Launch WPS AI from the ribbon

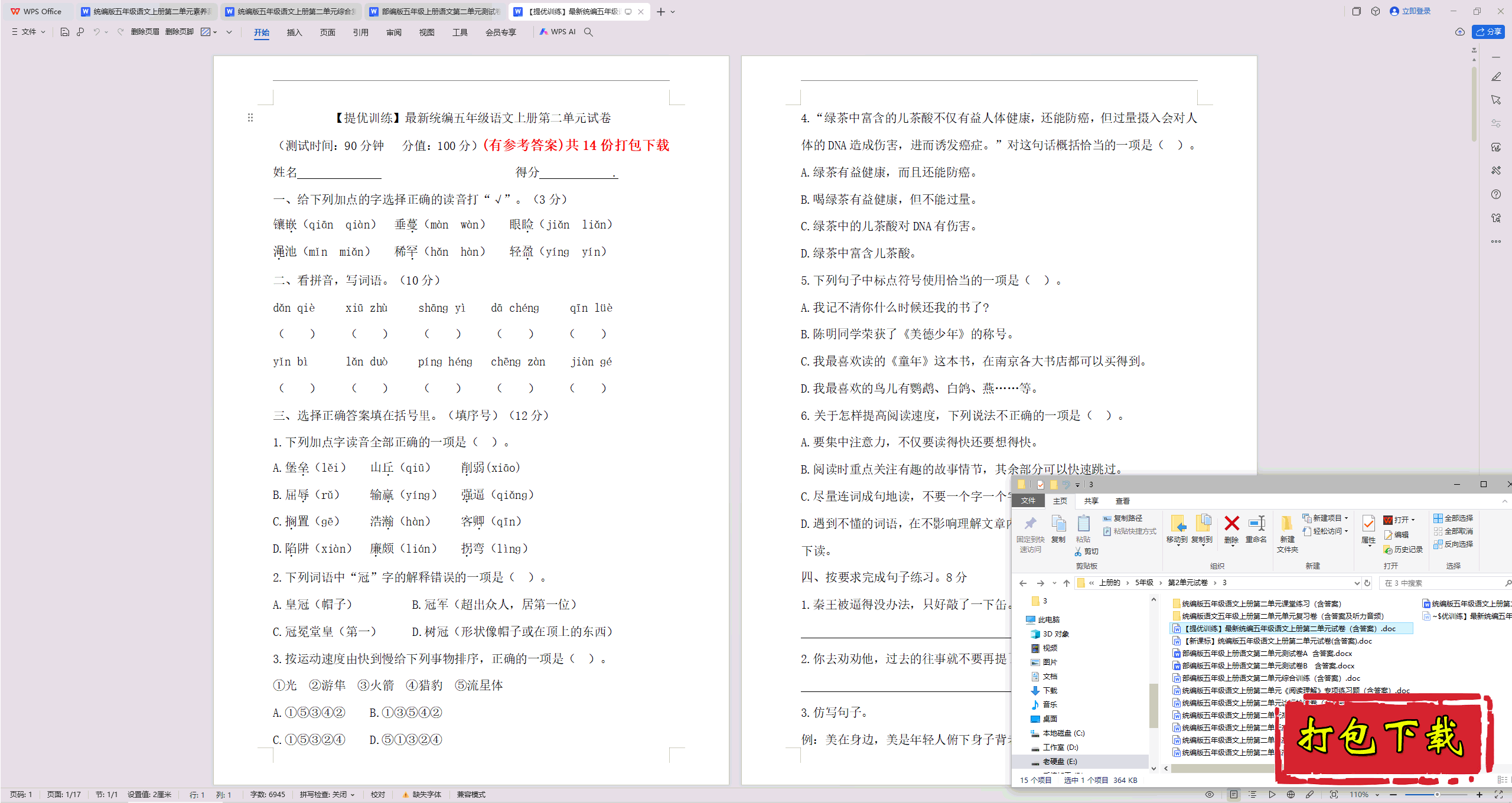click(558, 32)
